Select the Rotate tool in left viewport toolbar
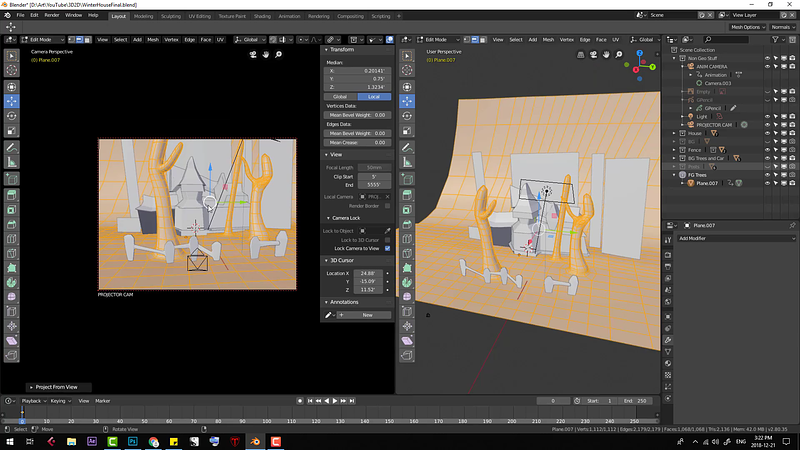 11,116
